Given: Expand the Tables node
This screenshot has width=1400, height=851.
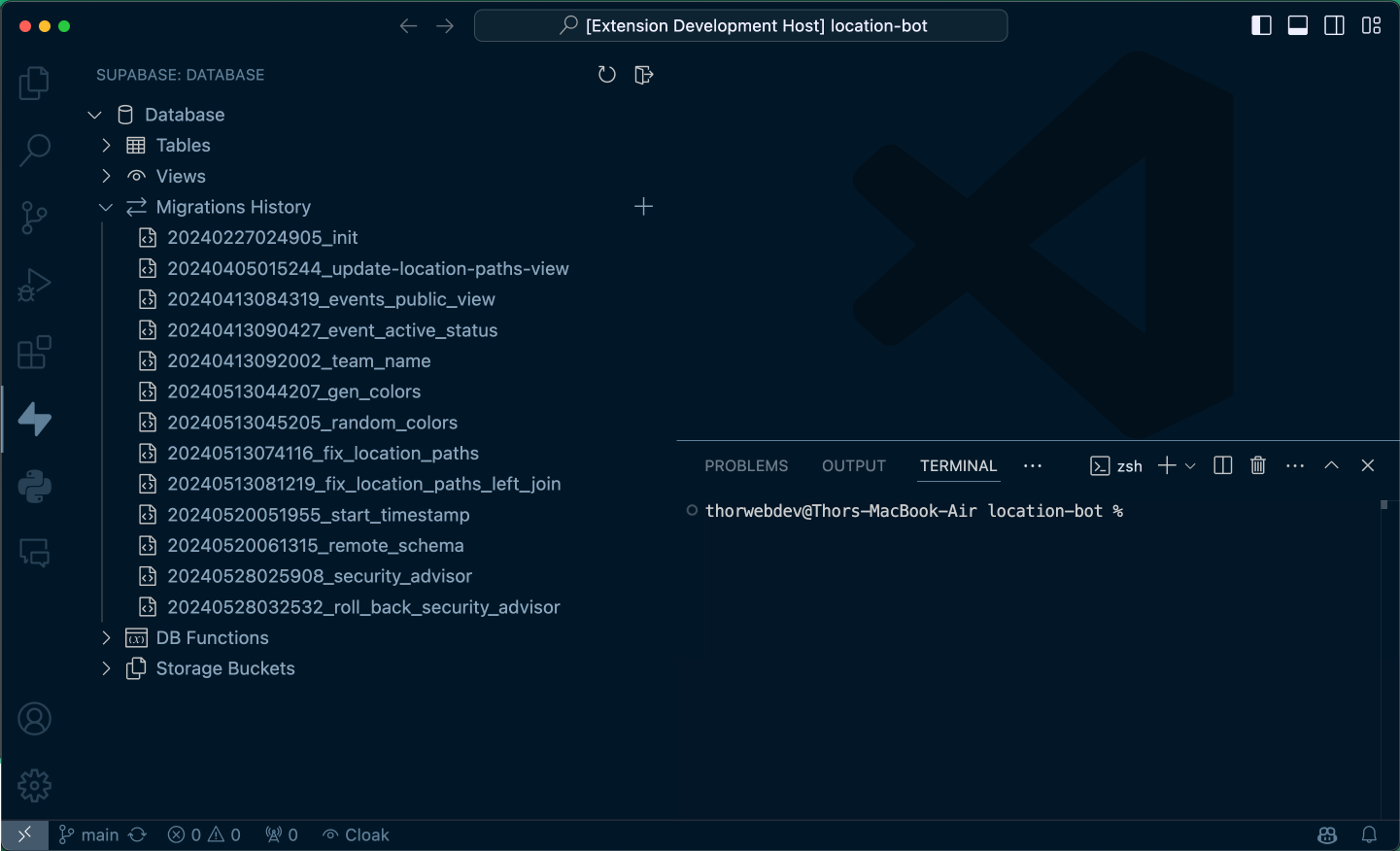Looking at the screenshot, I should coord(106,146).
